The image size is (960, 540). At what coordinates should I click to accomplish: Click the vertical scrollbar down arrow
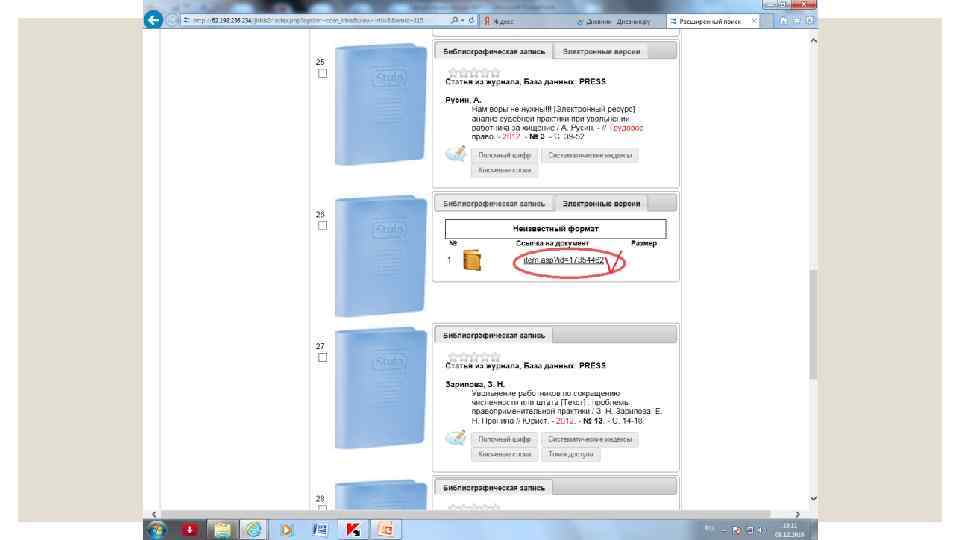tap(813, 499)
